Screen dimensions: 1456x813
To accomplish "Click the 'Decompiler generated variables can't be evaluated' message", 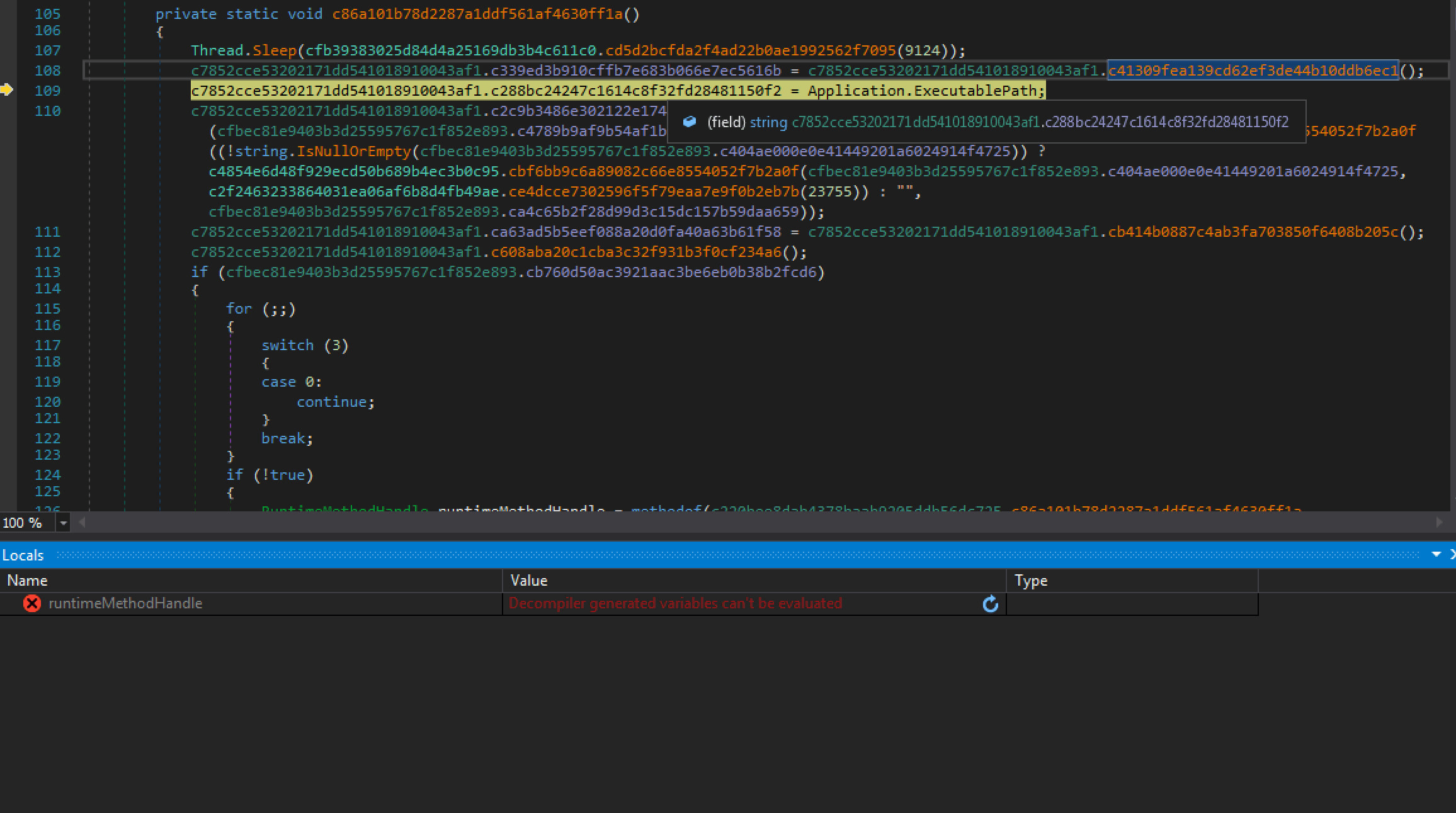I will (675, 603).
